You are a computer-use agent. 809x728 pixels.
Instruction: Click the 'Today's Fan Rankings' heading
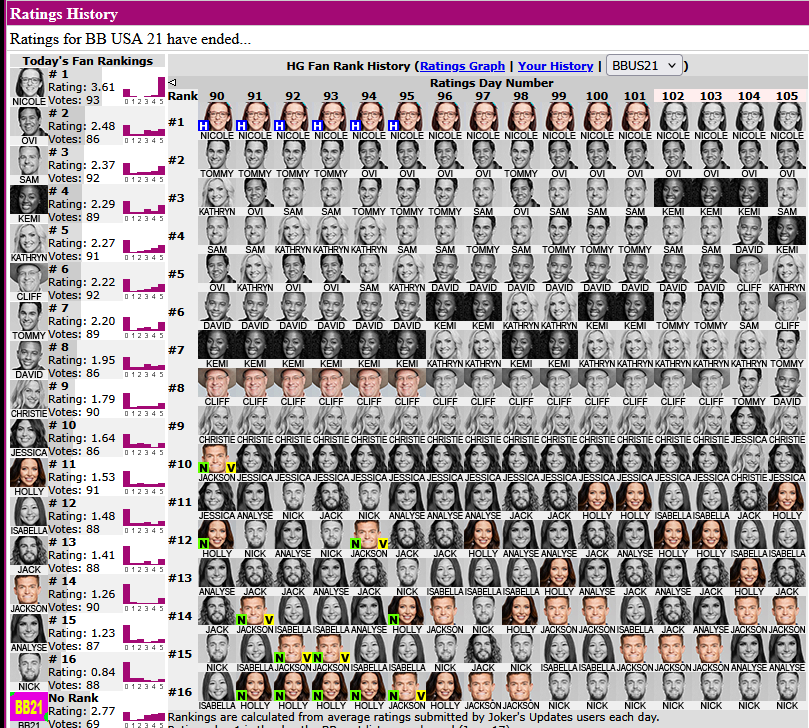88,61
